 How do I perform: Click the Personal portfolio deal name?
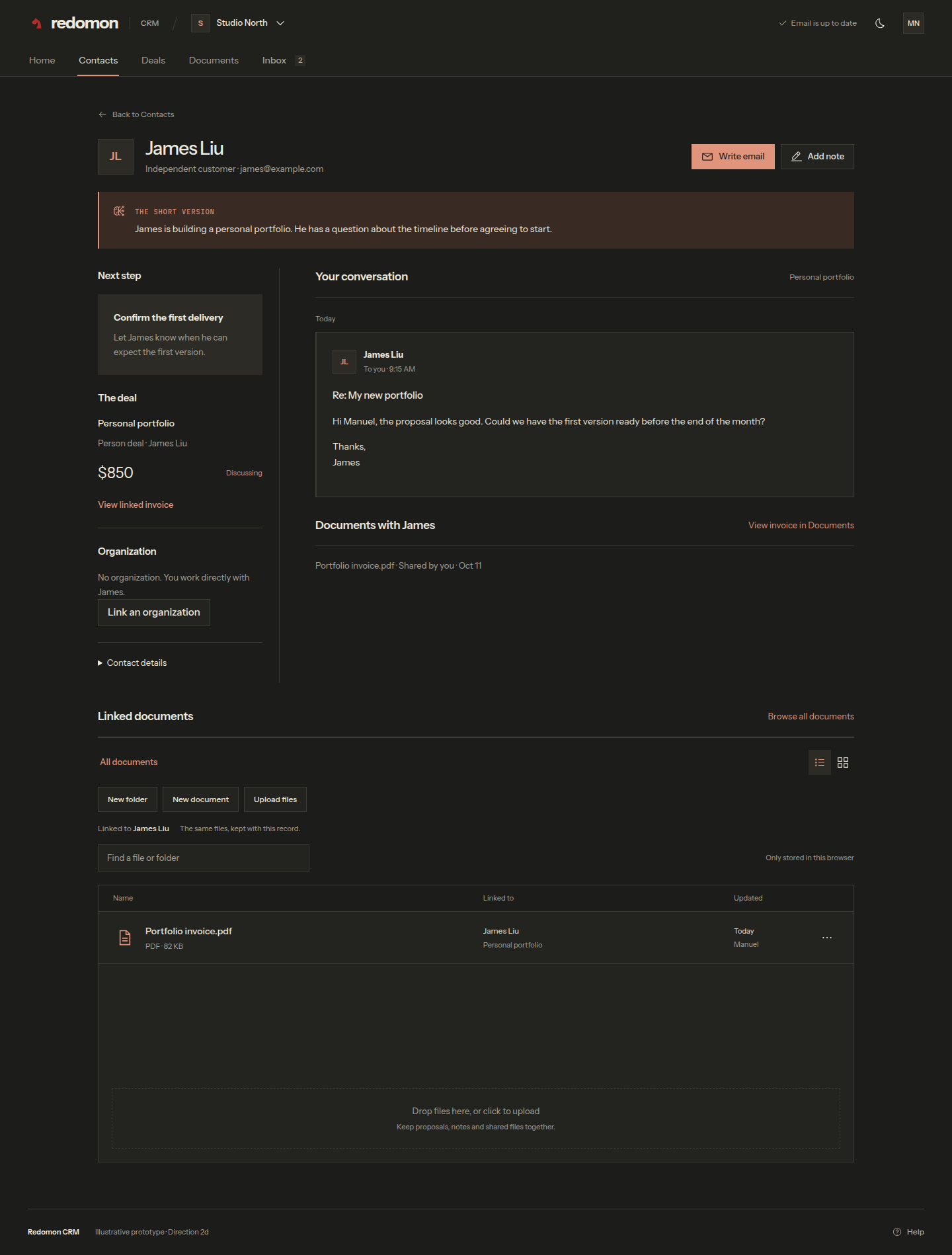(136, 423)
